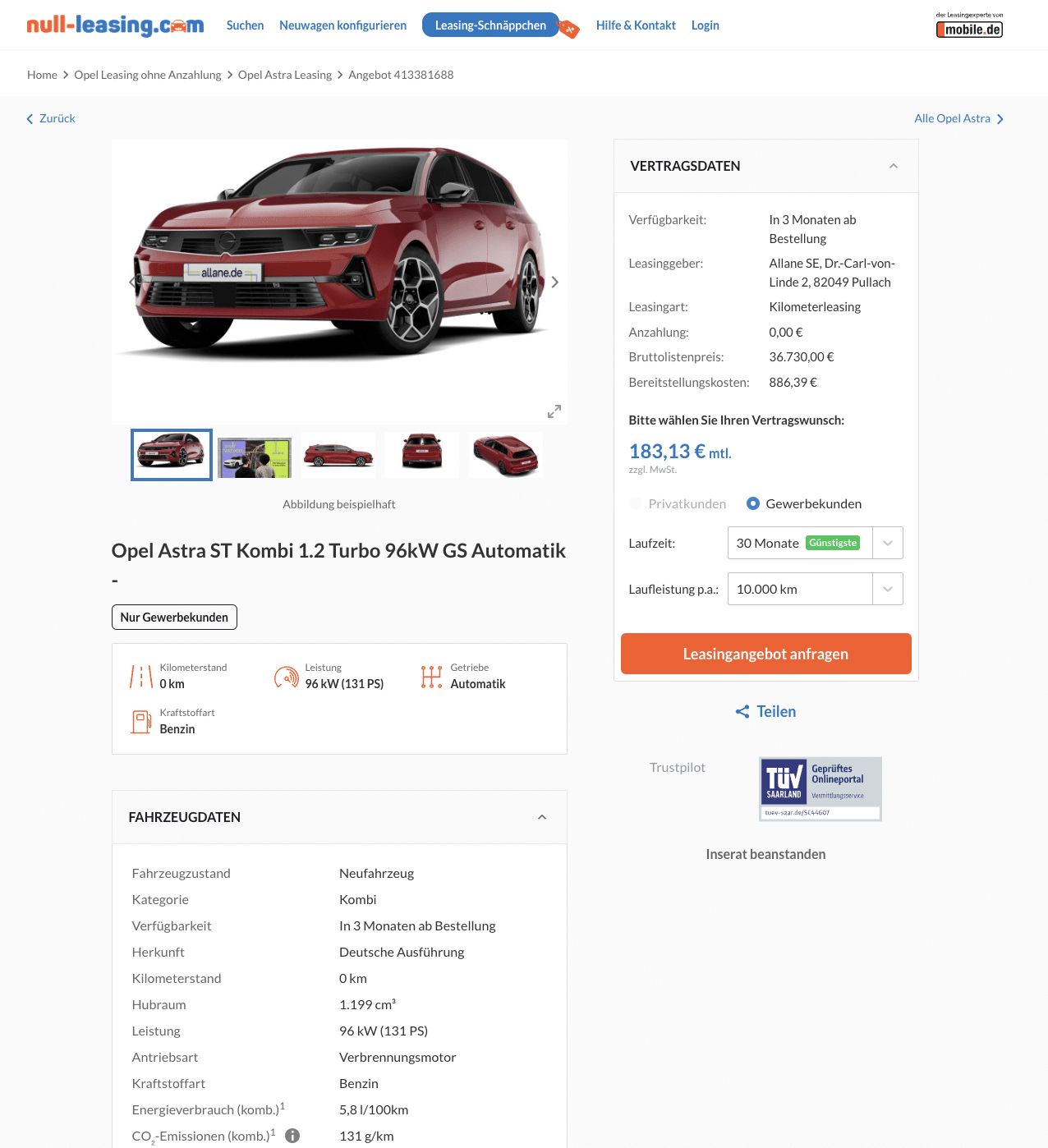Open Neuwagen konfigurieren menu item

[x=342, y=25]
